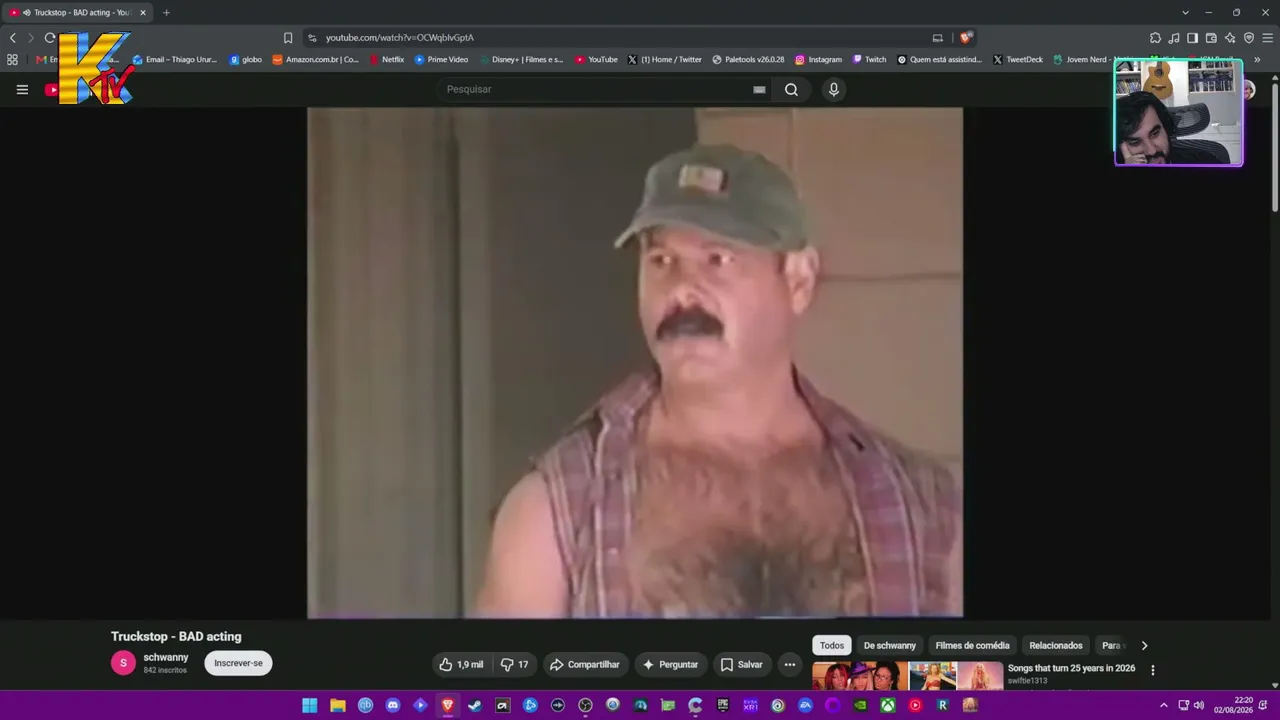Open the Twitch bookmark
1280x720 pixels.
(869, 60)
